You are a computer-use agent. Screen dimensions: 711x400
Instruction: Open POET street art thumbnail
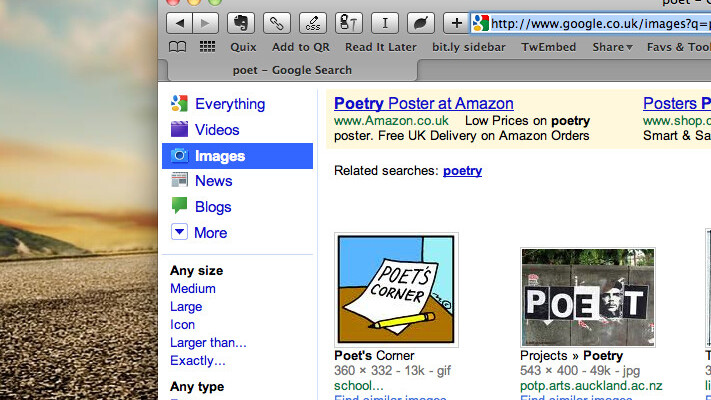click(x=588, y=297)
